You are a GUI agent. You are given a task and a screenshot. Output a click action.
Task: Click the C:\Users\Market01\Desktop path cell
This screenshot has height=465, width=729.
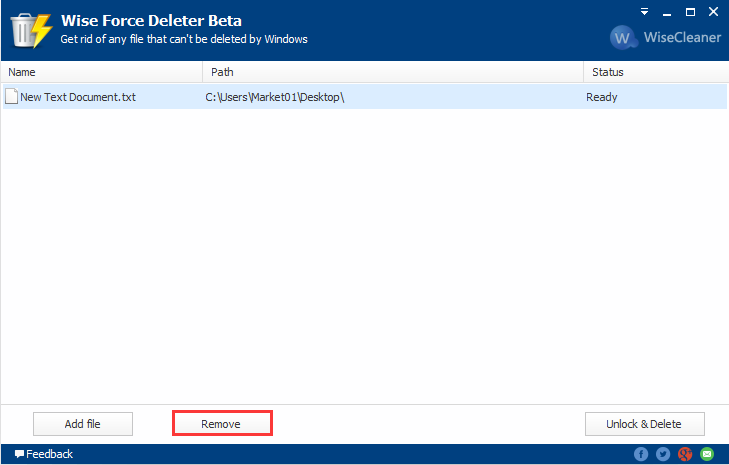point(275,97)
